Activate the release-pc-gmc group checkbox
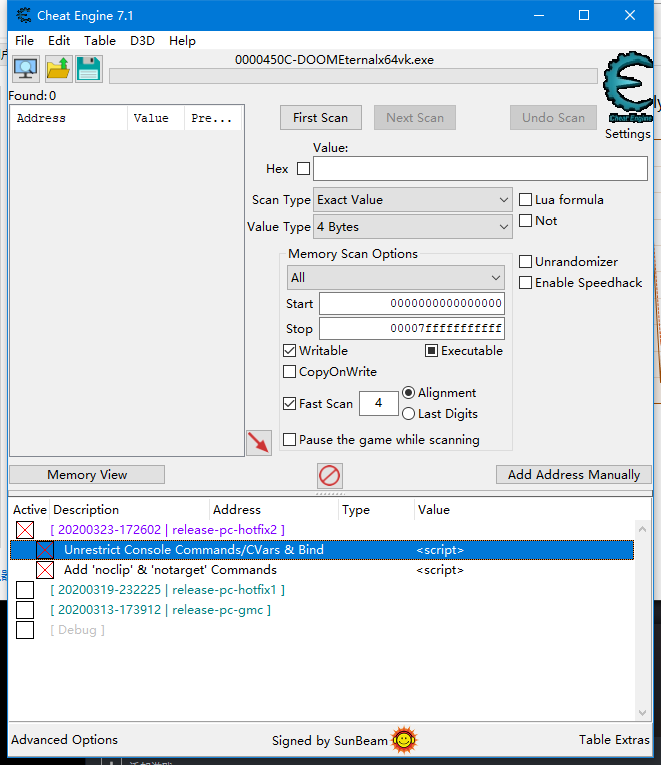Screen dimensions: 661x765 tap(25, 610)
